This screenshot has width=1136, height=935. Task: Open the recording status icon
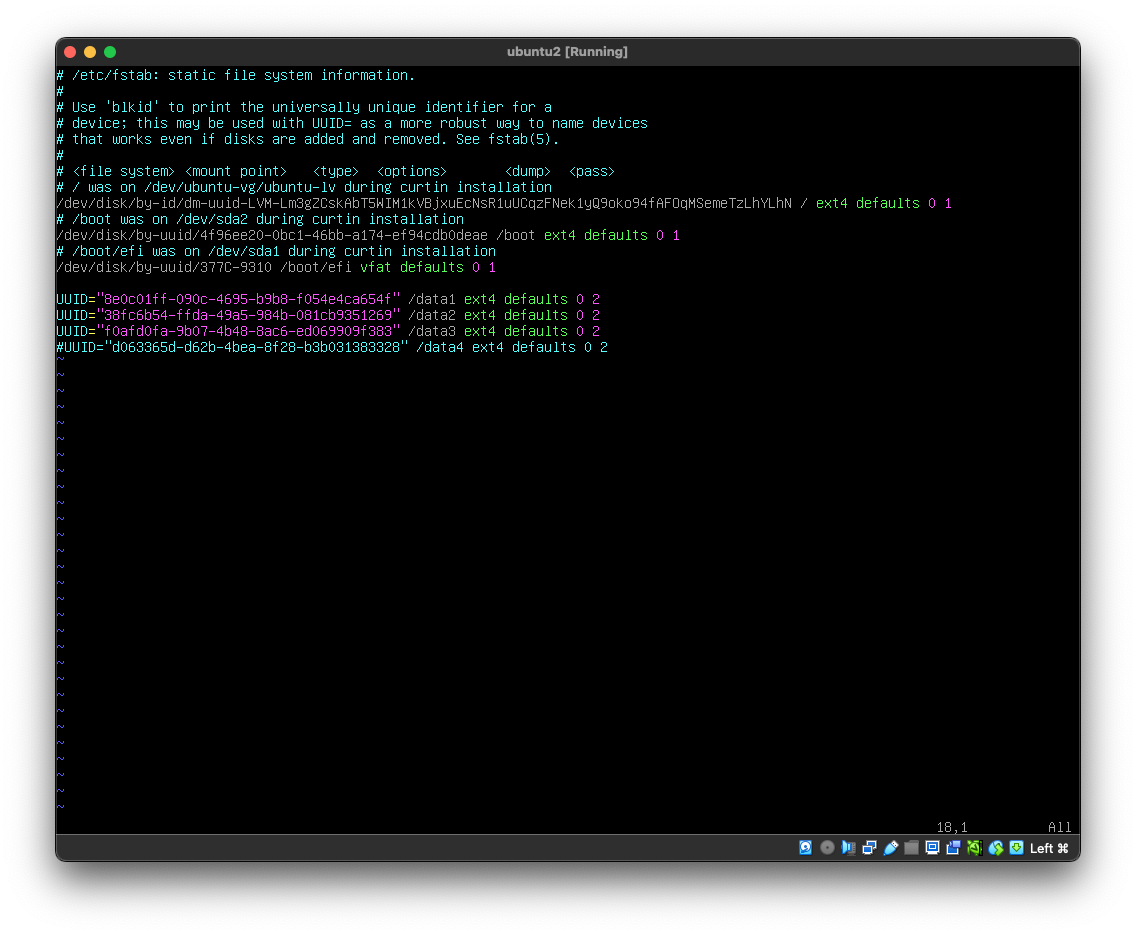point(953,847)
